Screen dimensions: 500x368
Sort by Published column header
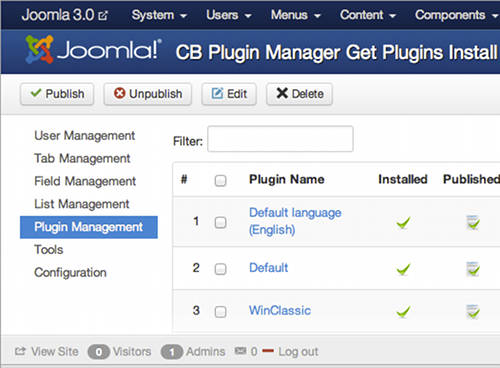click(x=471, y=179)
